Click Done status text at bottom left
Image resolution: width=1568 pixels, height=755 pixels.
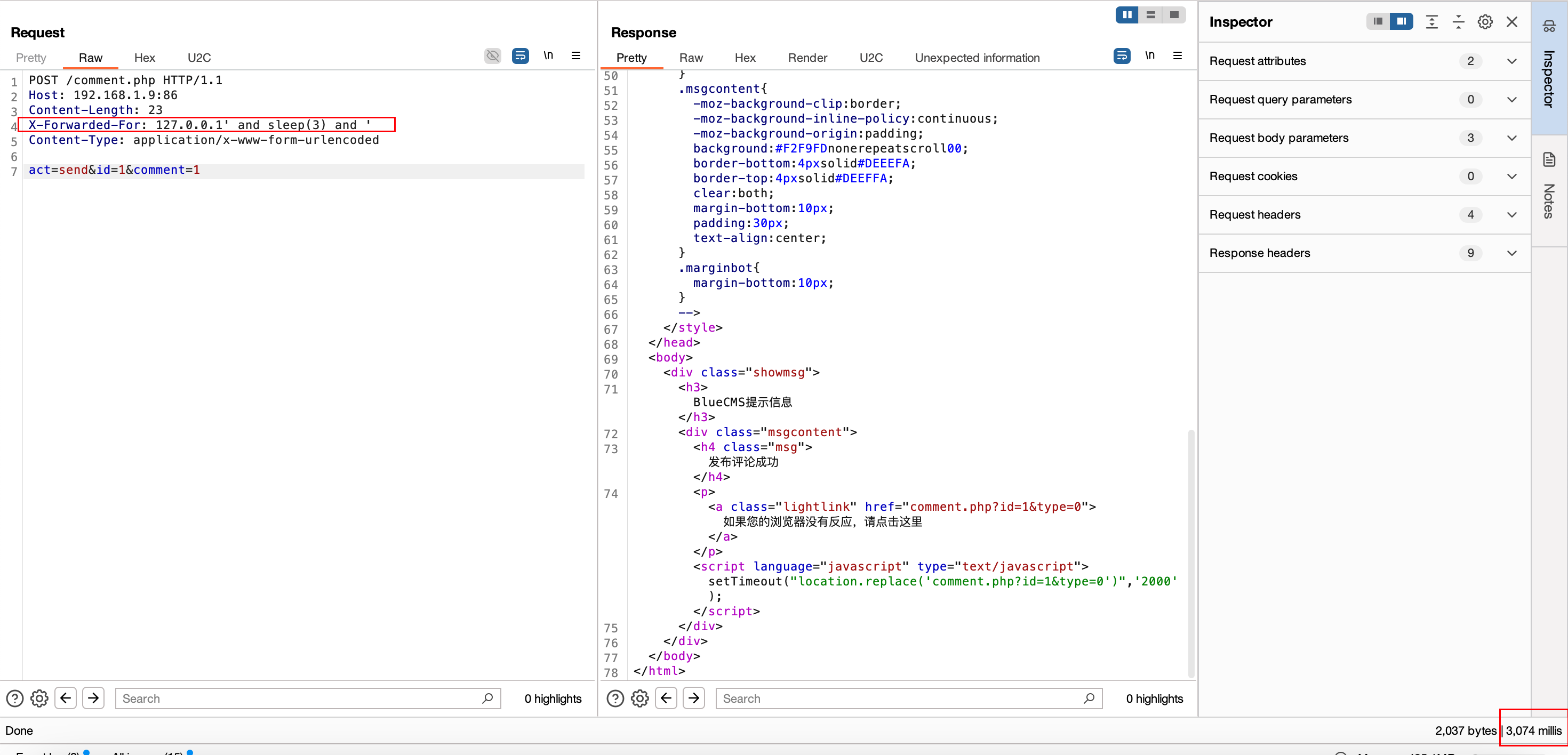pos(19,730)
